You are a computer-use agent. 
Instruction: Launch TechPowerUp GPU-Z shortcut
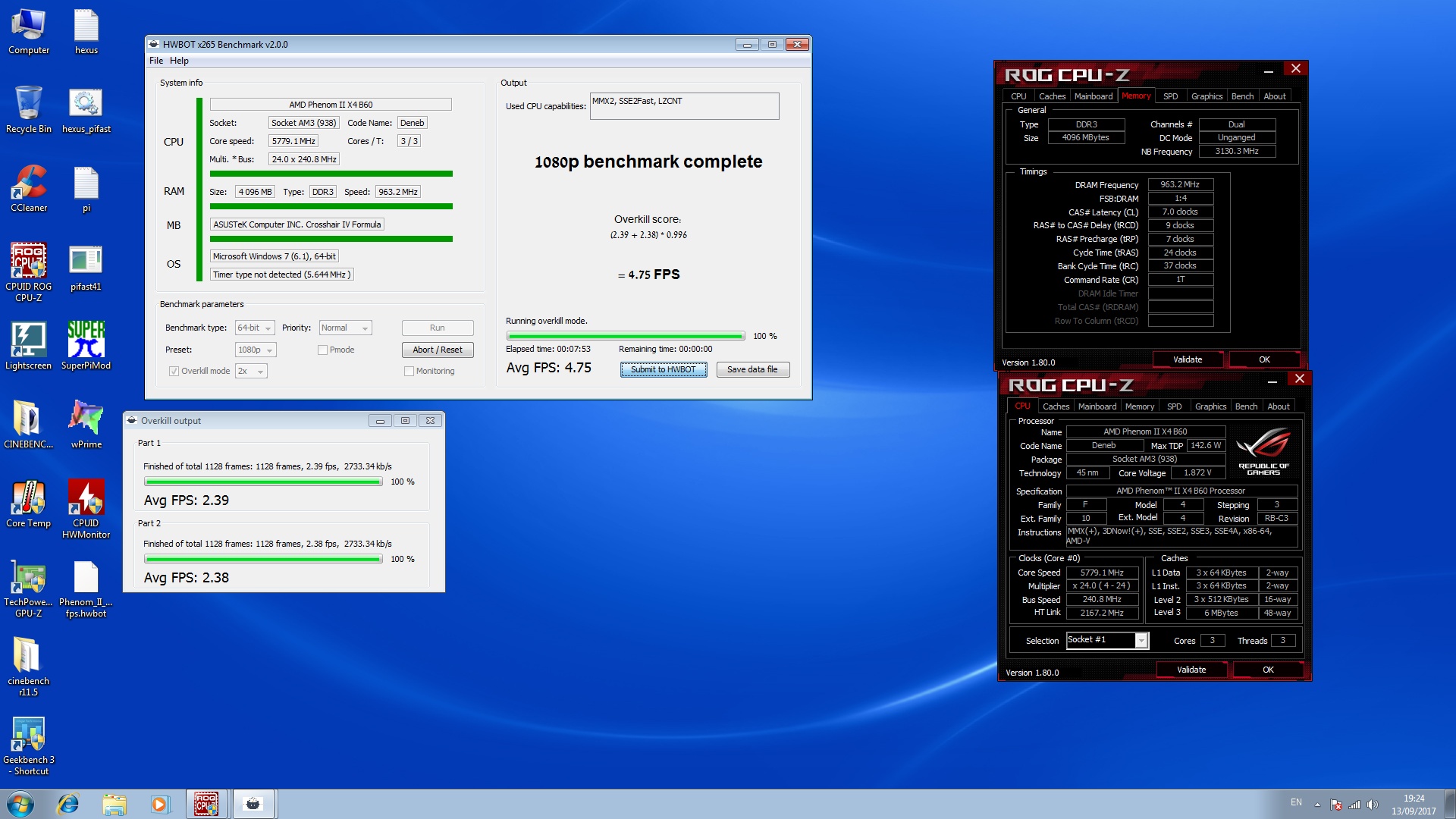[29, 589]
